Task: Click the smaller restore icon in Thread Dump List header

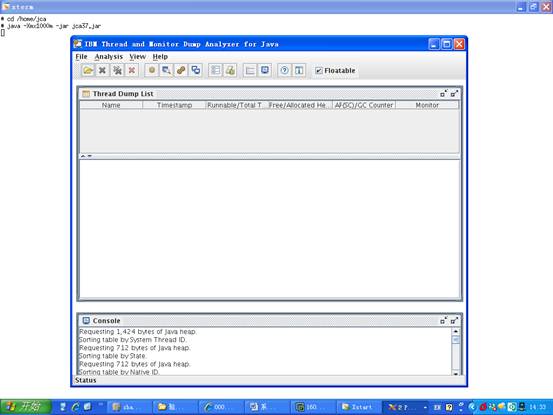Action: (443, 94)
